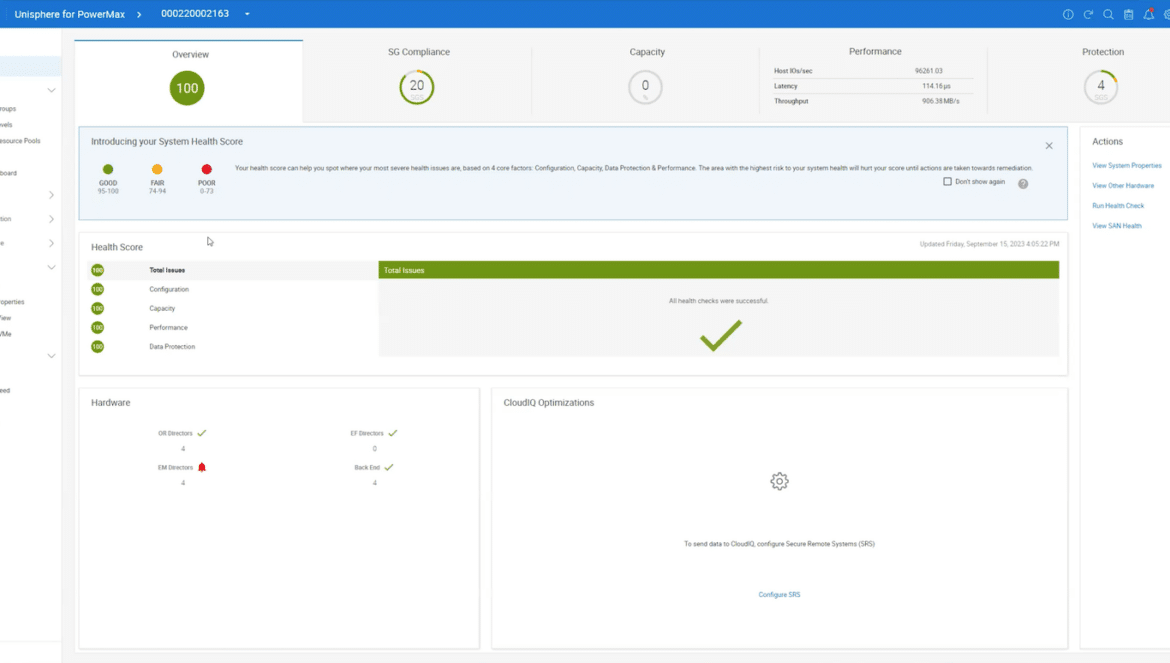Click the OR Directors green checkmark
Screen dimensions: 1170x663
201,433
